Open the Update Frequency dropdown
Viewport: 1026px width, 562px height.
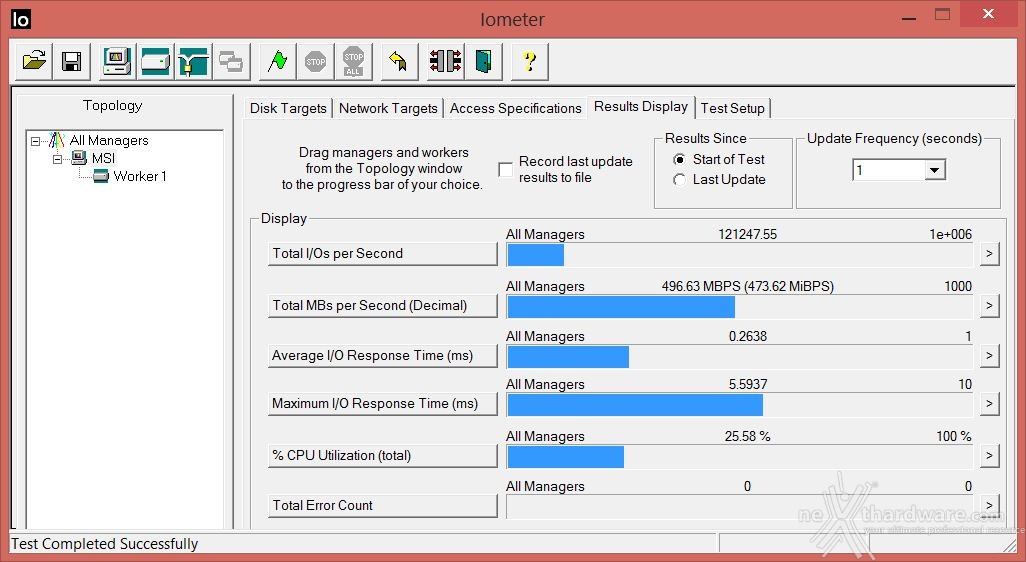point(934,170)
